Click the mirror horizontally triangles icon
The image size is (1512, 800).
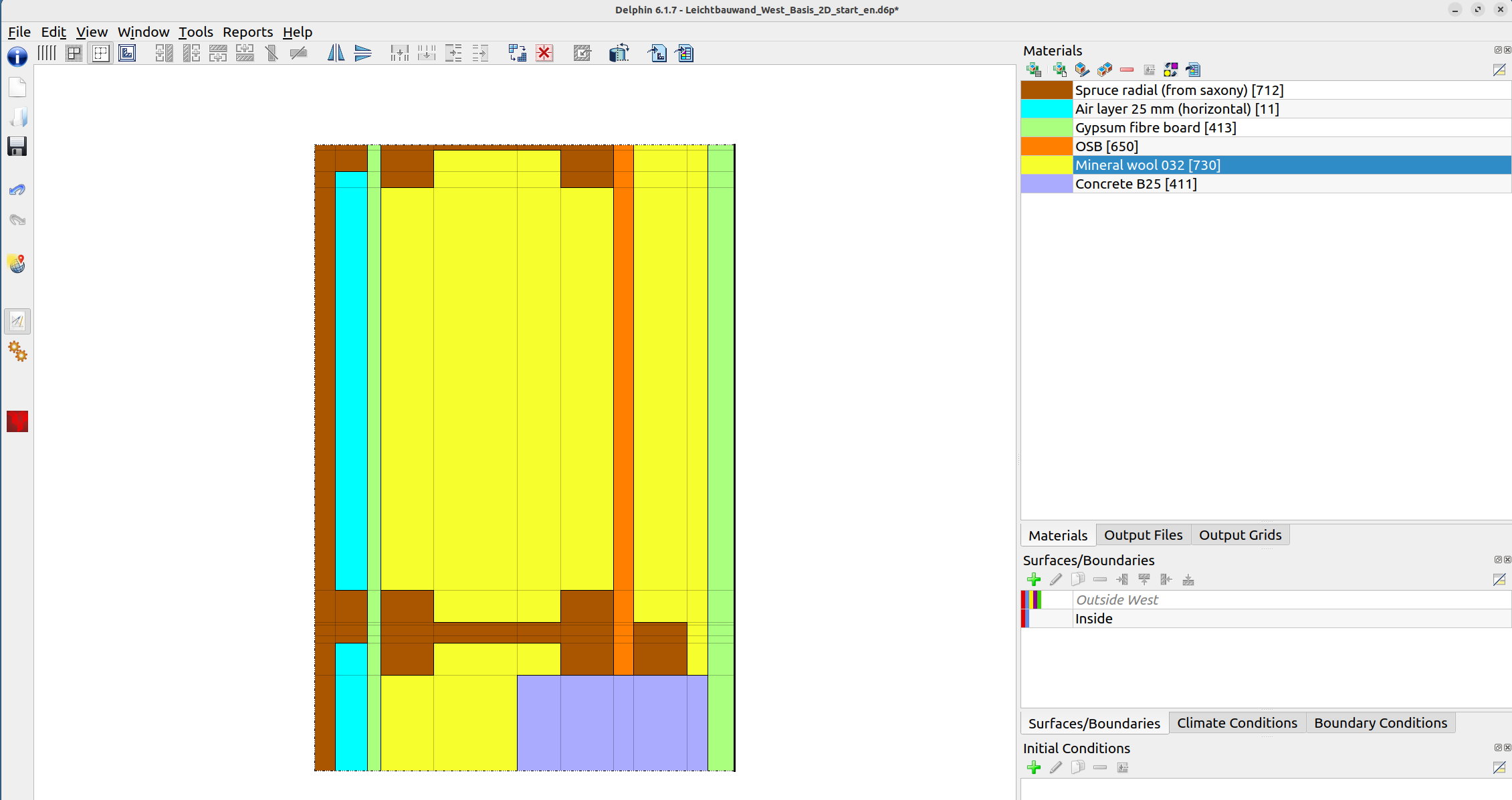(362, 53)
